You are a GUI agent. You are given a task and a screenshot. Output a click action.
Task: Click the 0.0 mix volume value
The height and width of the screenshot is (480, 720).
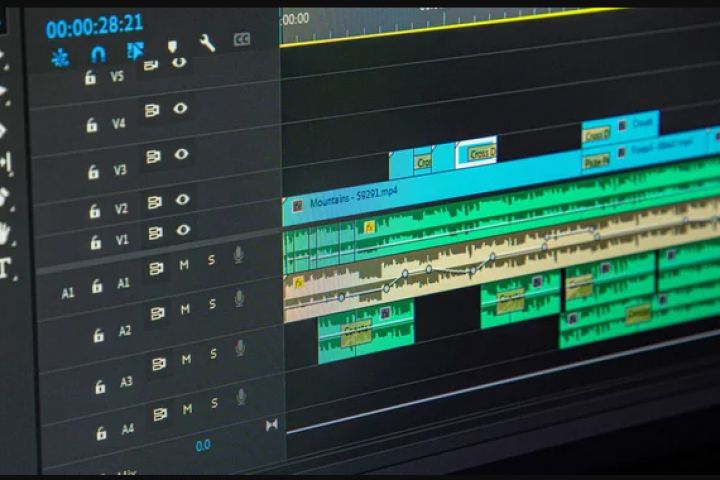(203, 446)
